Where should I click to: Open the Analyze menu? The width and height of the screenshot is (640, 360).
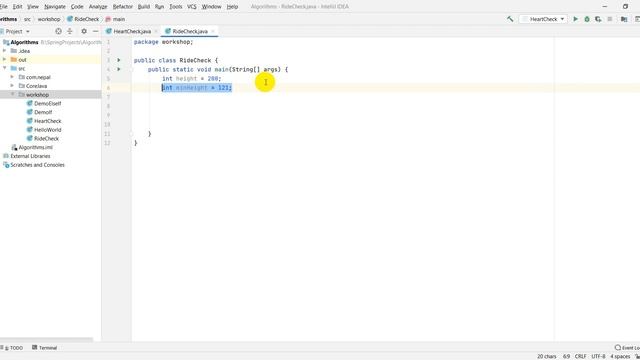click(98, 7)
